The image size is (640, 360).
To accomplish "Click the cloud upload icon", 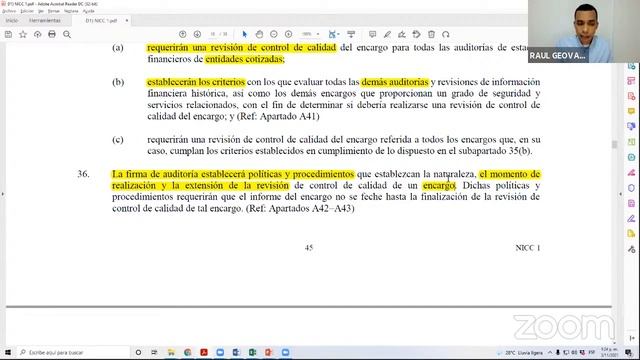I will coord(38,35).
